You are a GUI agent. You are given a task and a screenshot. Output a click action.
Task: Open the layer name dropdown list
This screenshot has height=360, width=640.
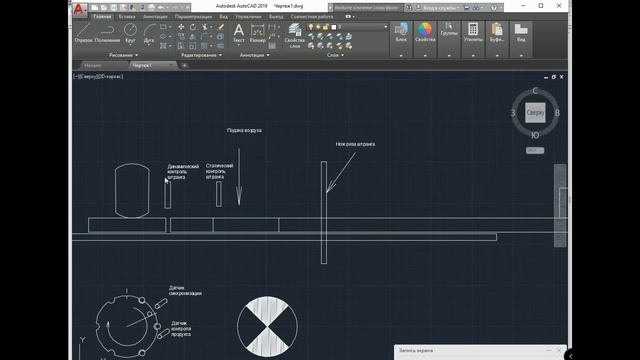tap(385, 27)
